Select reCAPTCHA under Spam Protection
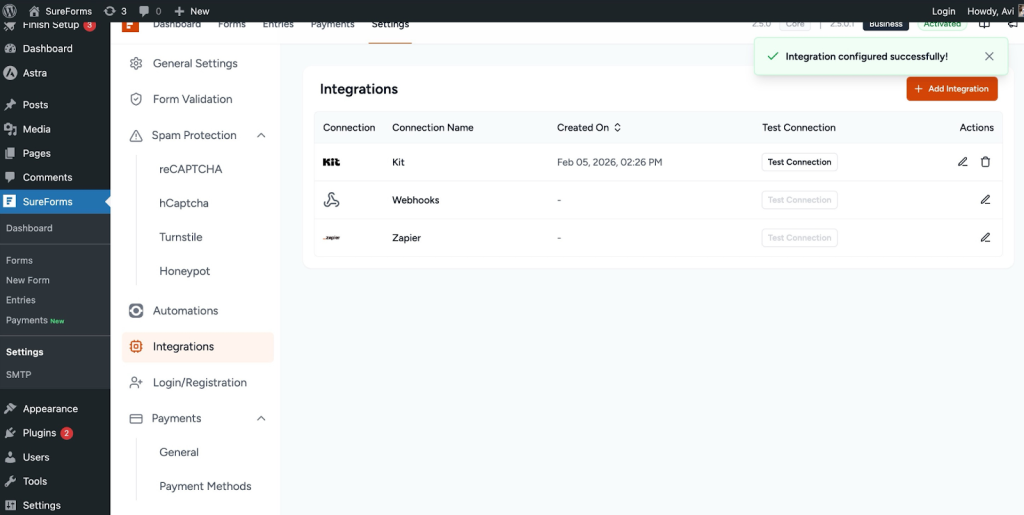The image size is (1024, 515). tap(190, 169)
